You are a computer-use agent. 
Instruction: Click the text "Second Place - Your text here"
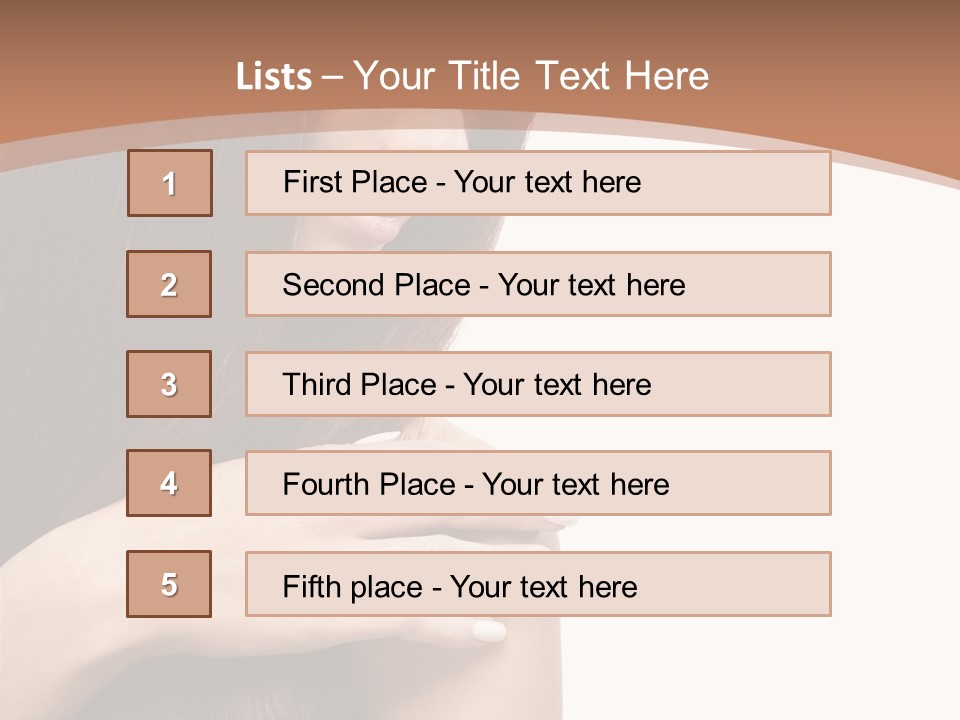pyautogui.click(x=484, y=285)
